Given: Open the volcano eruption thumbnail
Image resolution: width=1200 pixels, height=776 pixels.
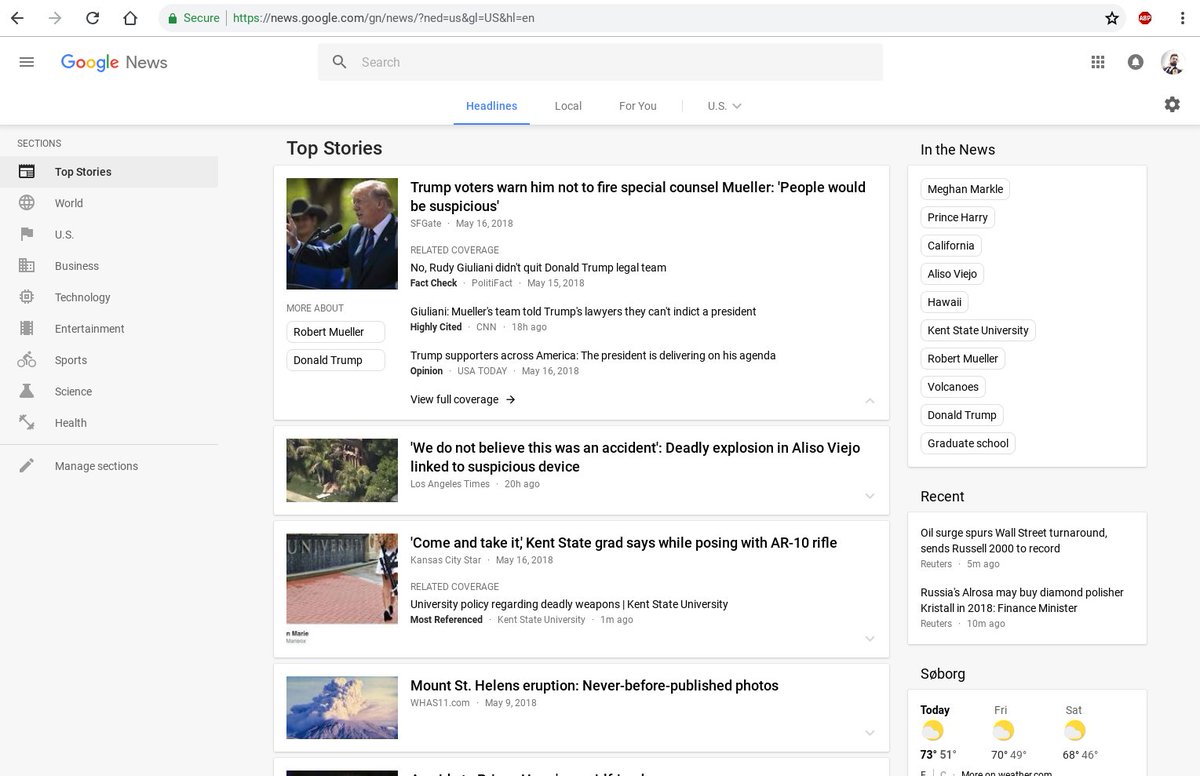Looking at the screenshot, I should tap(342, 708).
